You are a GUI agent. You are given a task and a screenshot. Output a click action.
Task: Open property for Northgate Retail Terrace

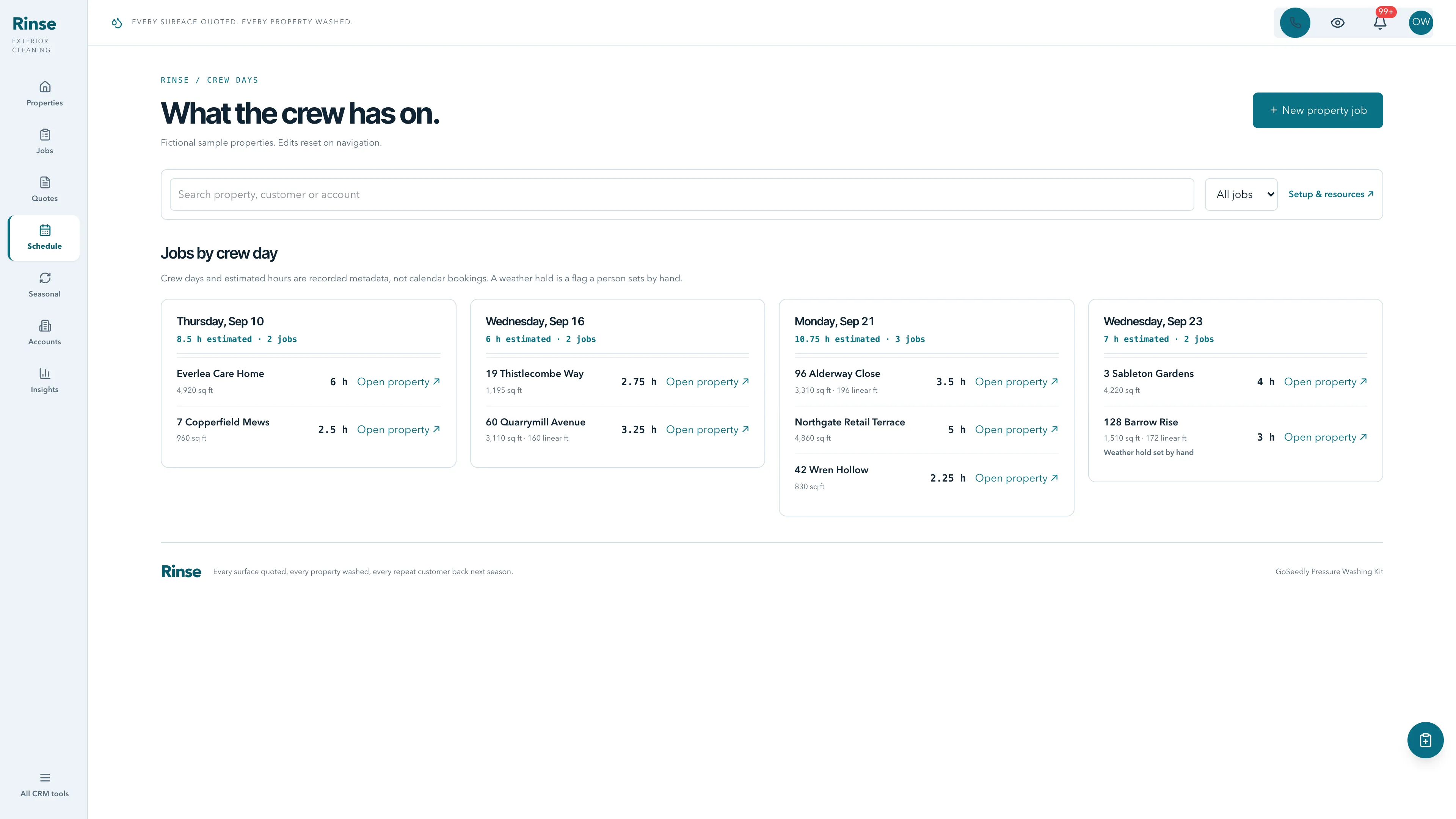click(x=1016, y=430)
